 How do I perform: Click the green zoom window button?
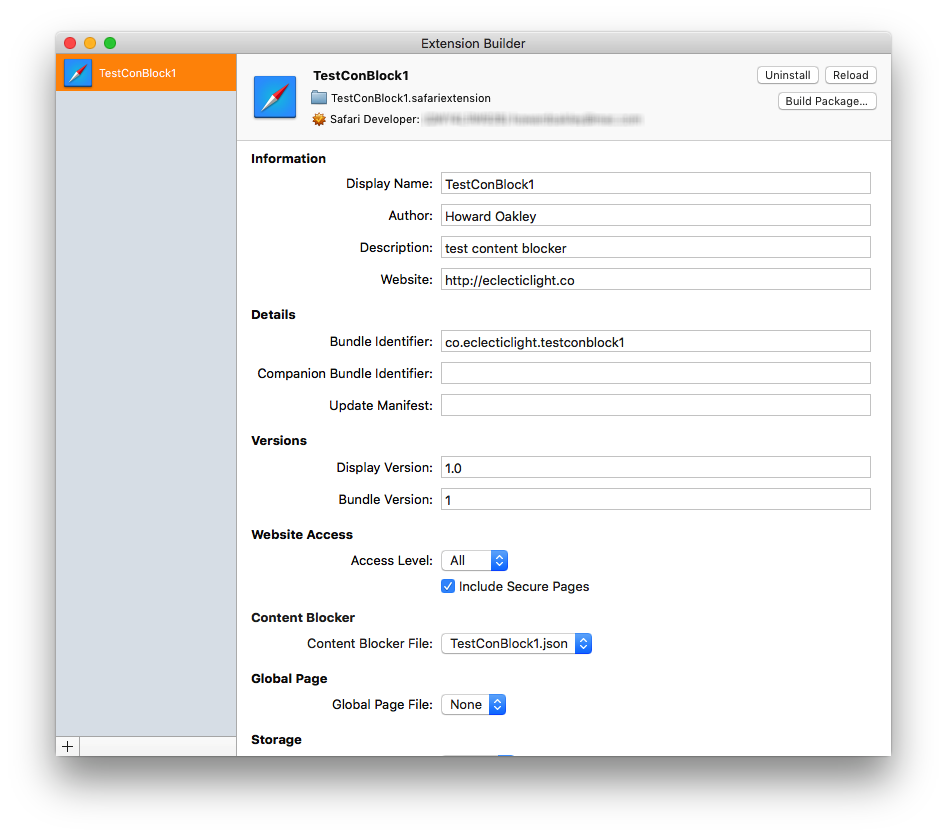(x=110, y=43)
